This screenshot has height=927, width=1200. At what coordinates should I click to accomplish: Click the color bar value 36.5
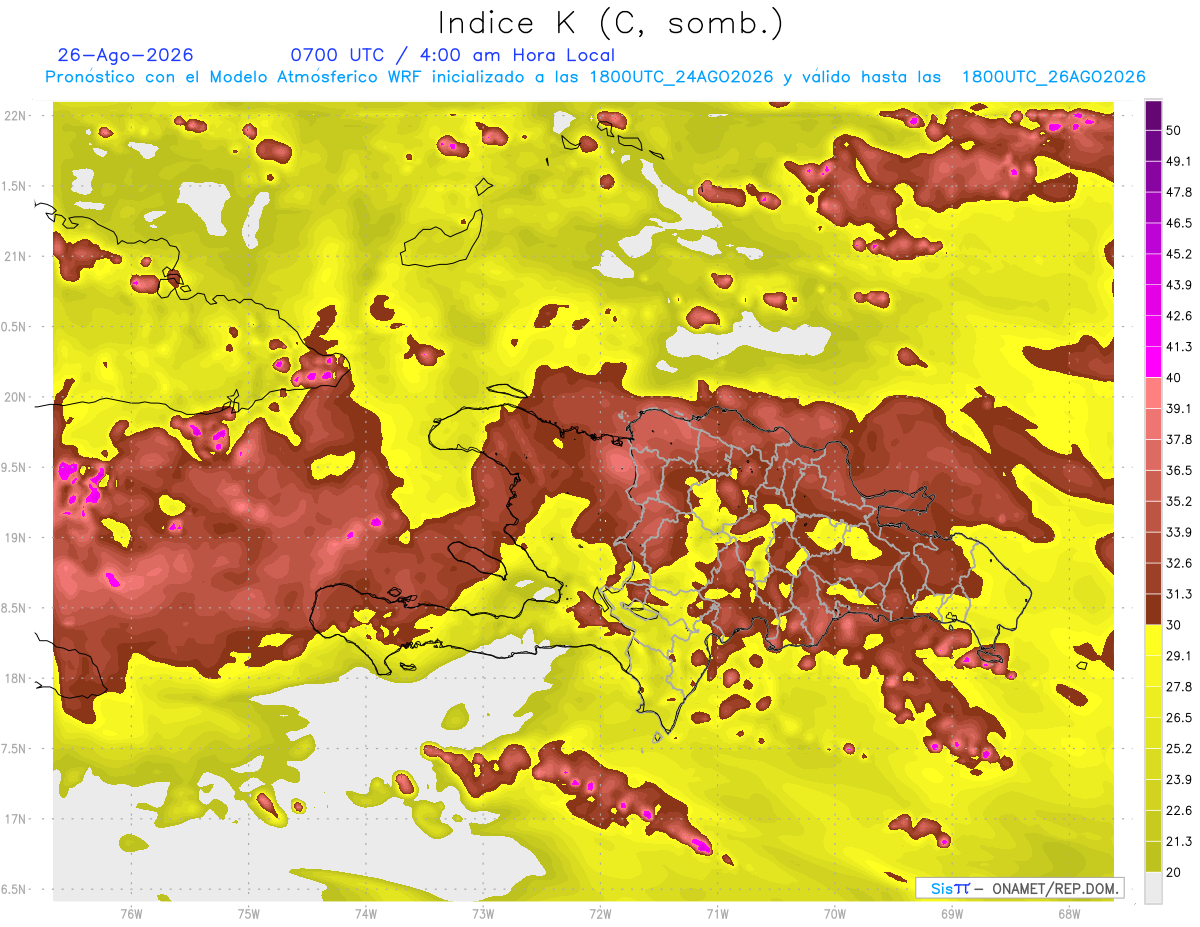[x=1179, y=470]
